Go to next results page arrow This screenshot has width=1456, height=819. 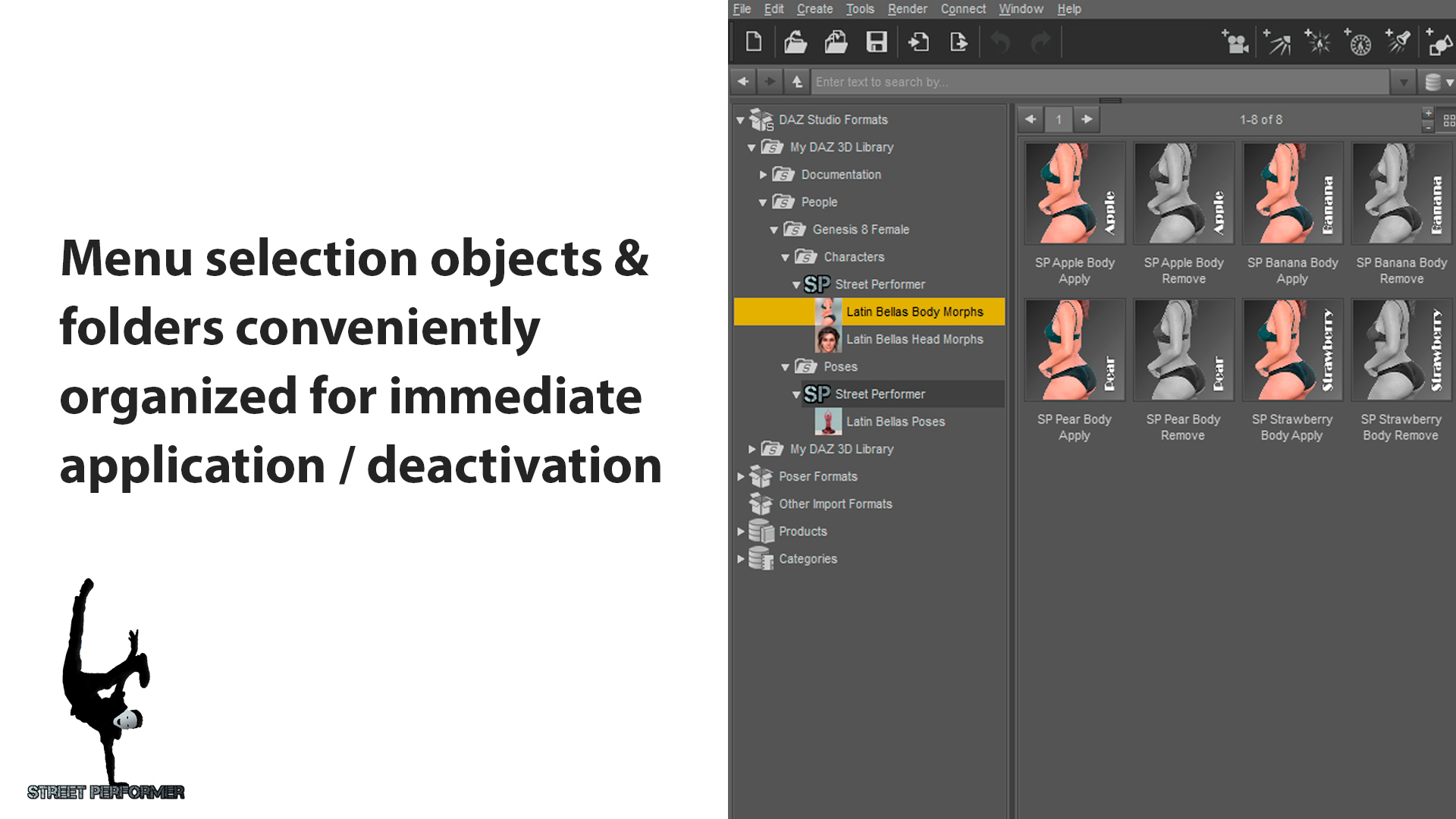(x=1087, y=119)
